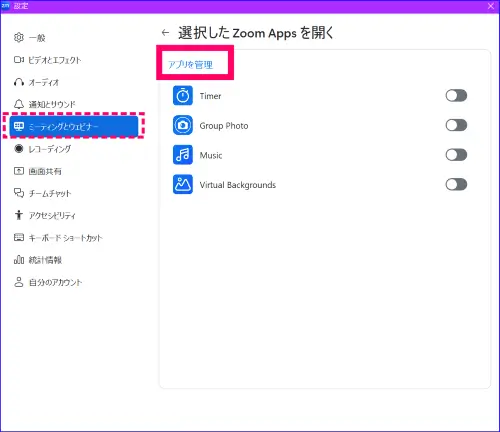Viewport: 500px width, 432px height.
Task: Click the bell icon for 通知とサウンド
Action: click(x=19, y=104)
